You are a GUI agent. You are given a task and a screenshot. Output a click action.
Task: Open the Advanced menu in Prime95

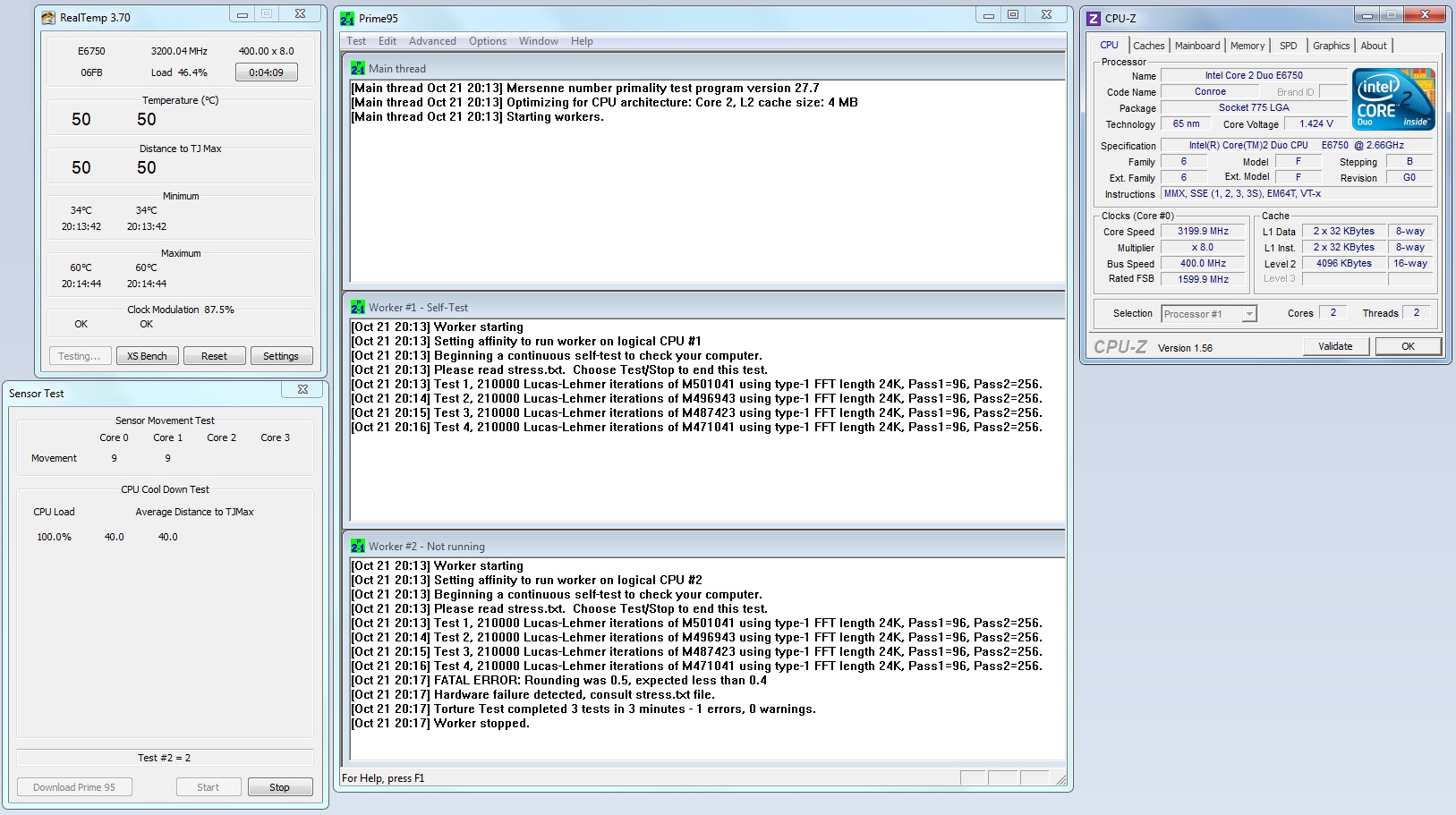pyautogui.click(x=432, y=41)
